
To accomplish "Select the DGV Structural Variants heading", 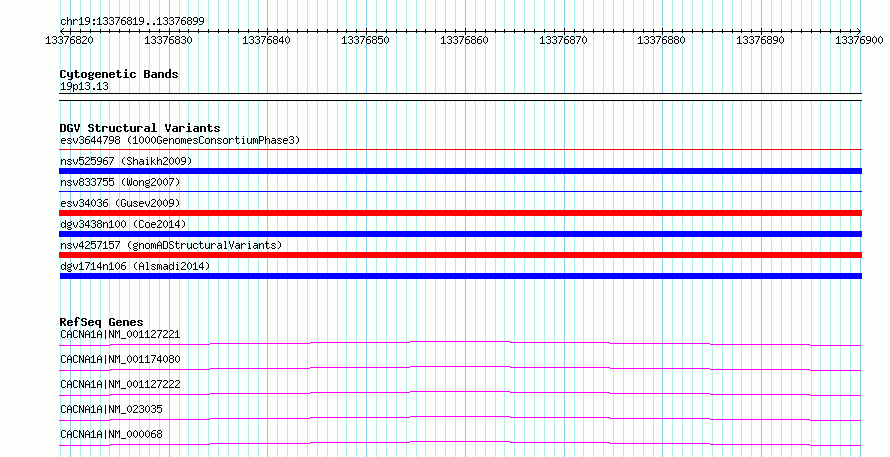I will click(x=140, y=128).
